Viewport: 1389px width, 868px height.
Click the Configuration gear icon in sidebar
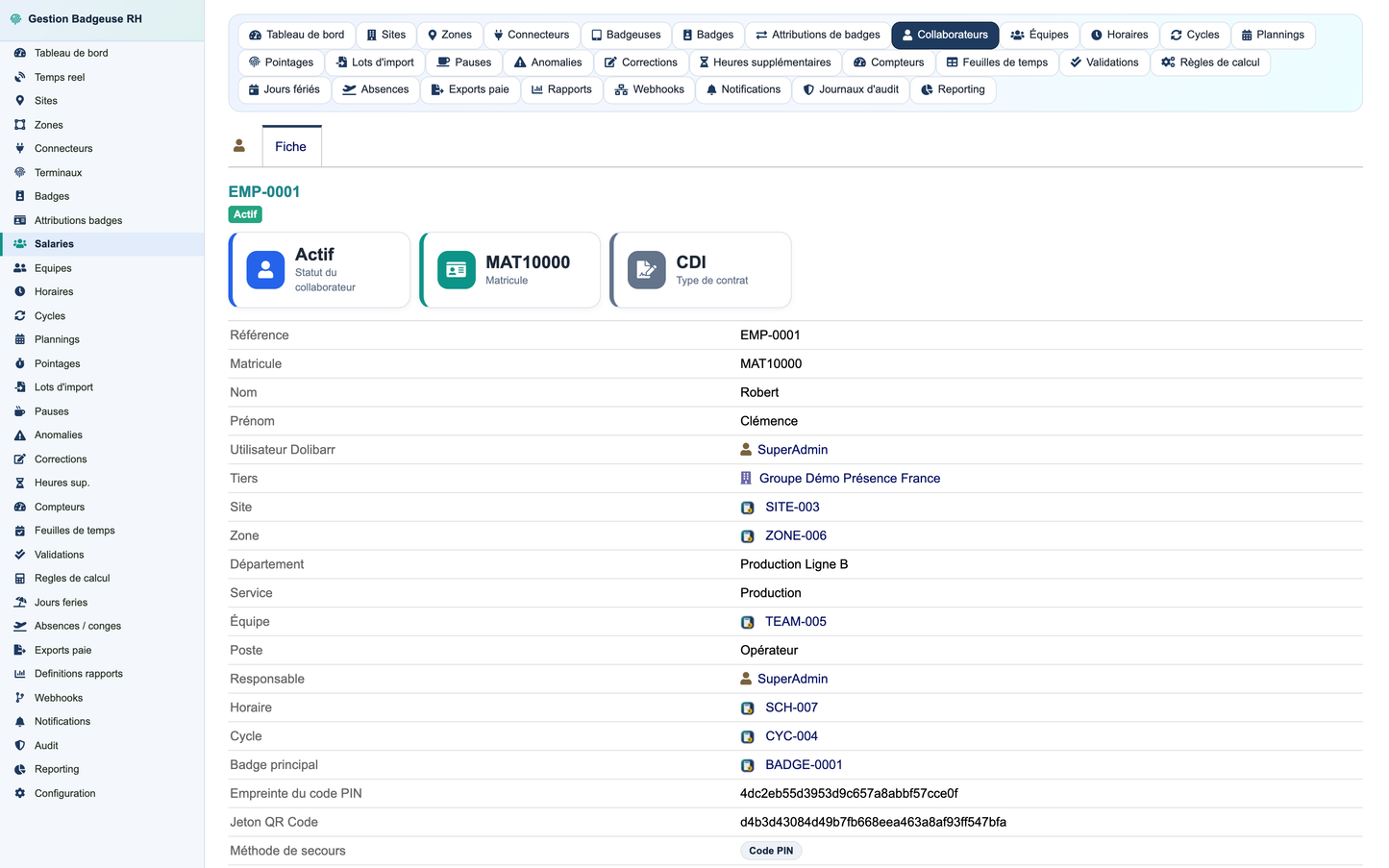[19, 794]
